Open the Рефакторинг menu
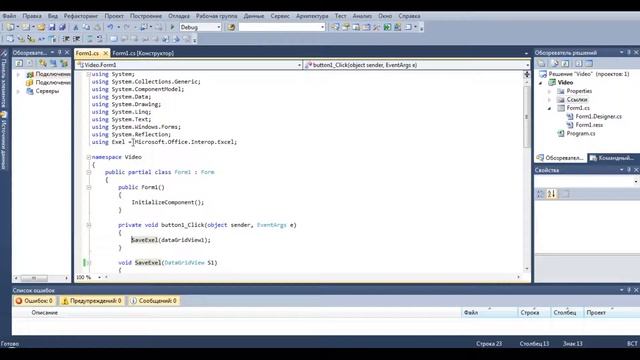This screenshot has height=360, width=640. [x=81, y=16]
